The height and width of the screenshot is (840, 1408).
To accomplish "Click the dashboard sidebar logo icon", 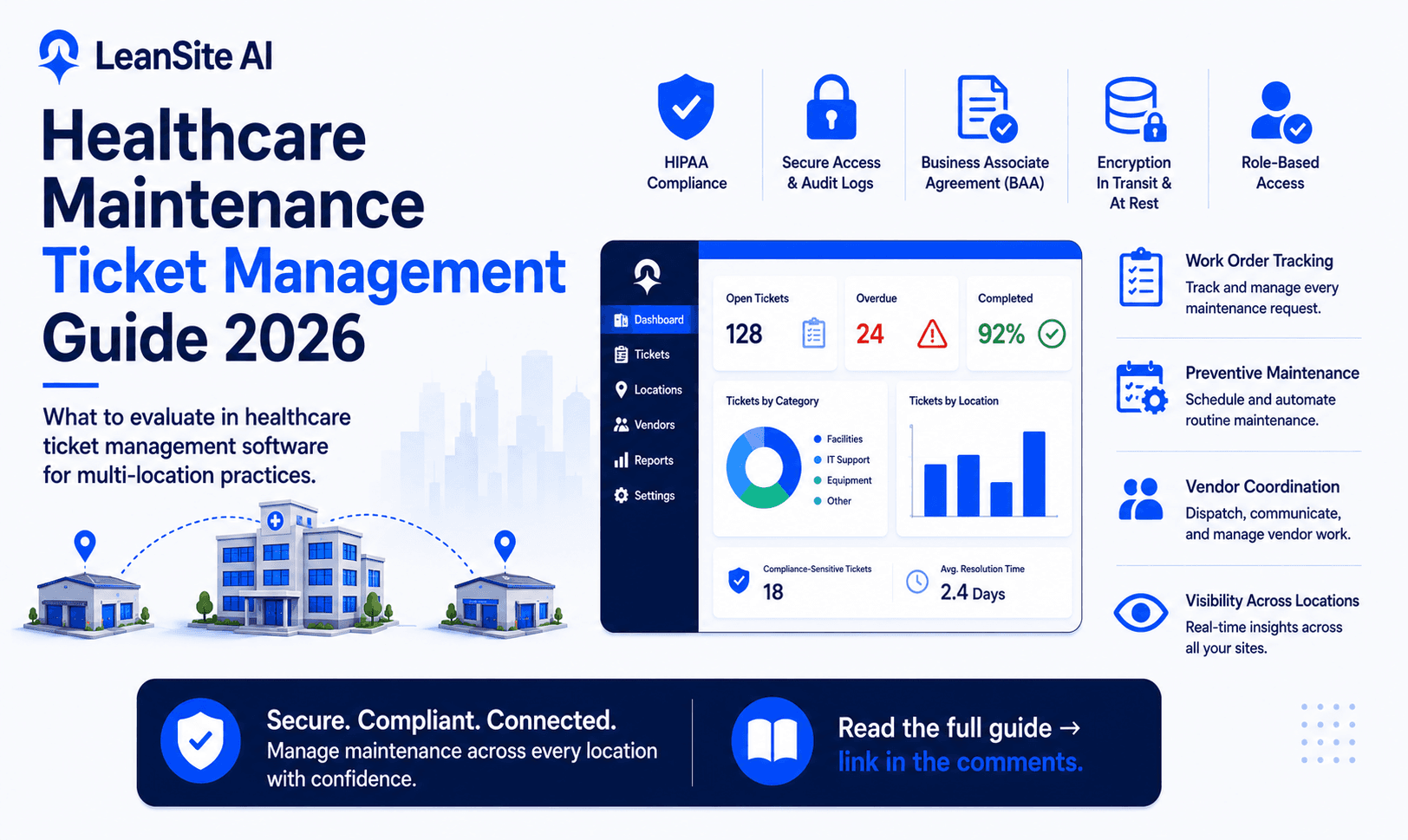I will click(647, 277).
